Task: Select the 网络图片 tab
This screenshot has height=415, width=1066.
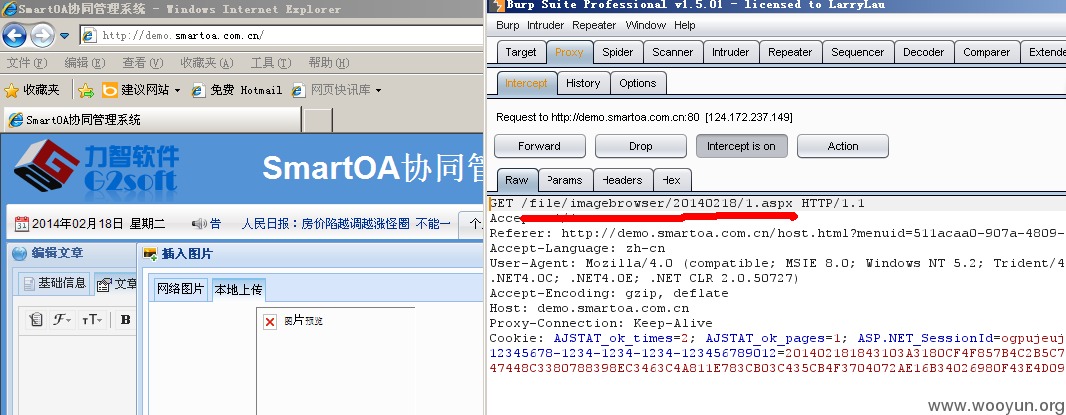Action: (x=180, y=289)
